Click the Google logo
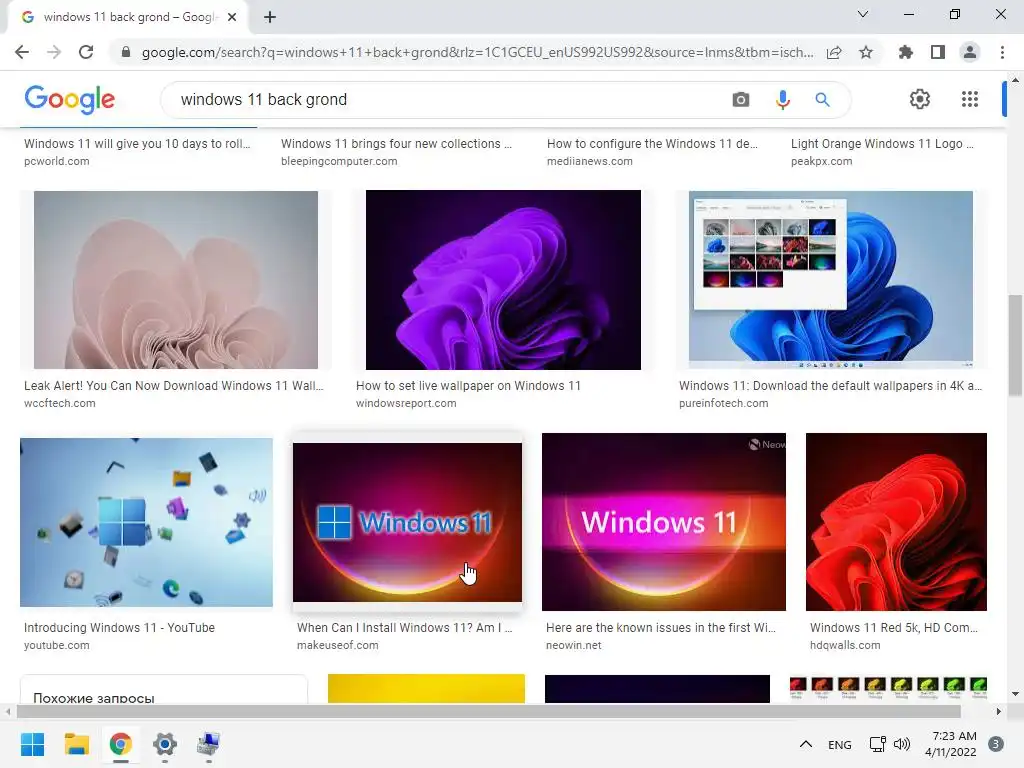1024x768 pixels. (x=70, y=99)
